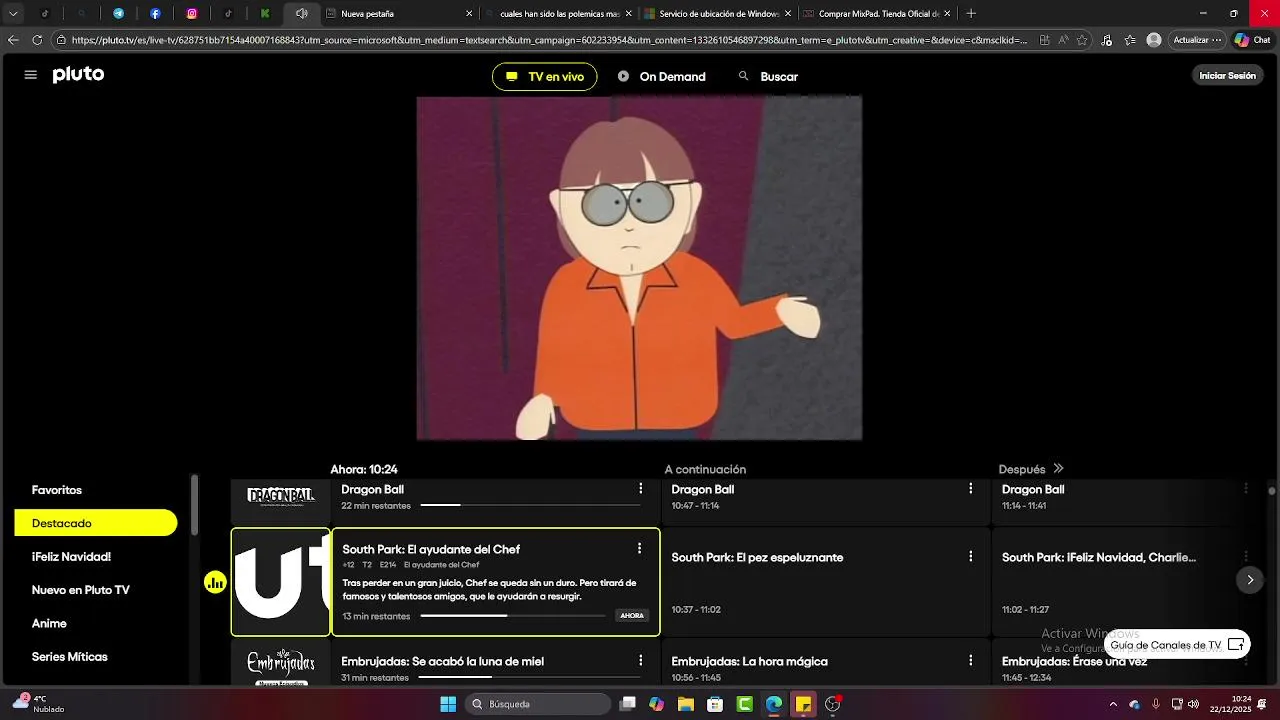The image size is (1280, 720).
Task: Open Windows Start menu
Action: click(x=448, y=704)
